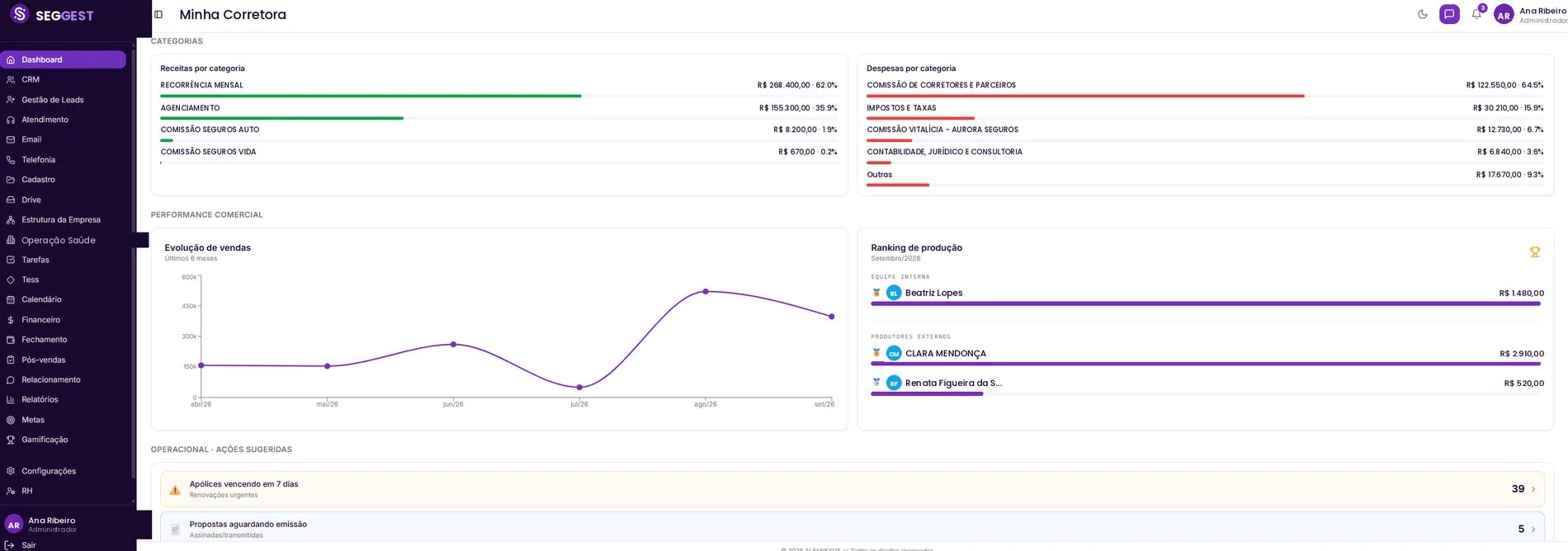The height and width of the screenshot is (551, 1568).
Task: Click the Minha Corretora page title
Action: coord(233,14)
